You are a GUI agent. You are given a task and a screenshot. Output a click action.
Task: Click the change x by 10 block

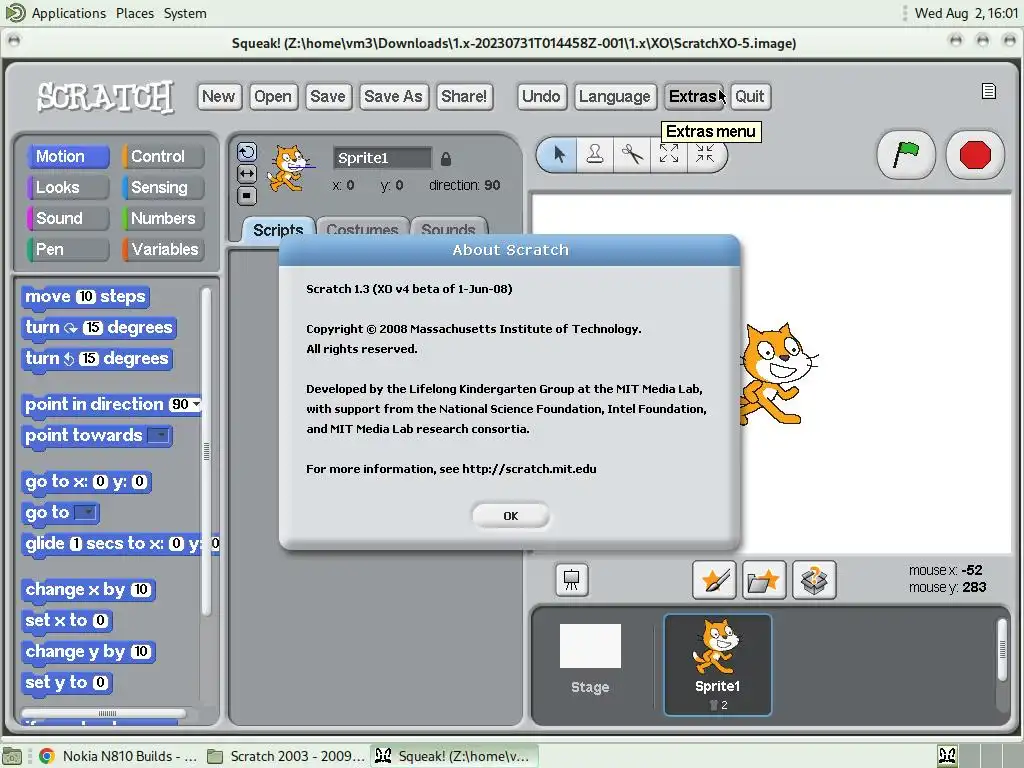click(x=88, y=590)
